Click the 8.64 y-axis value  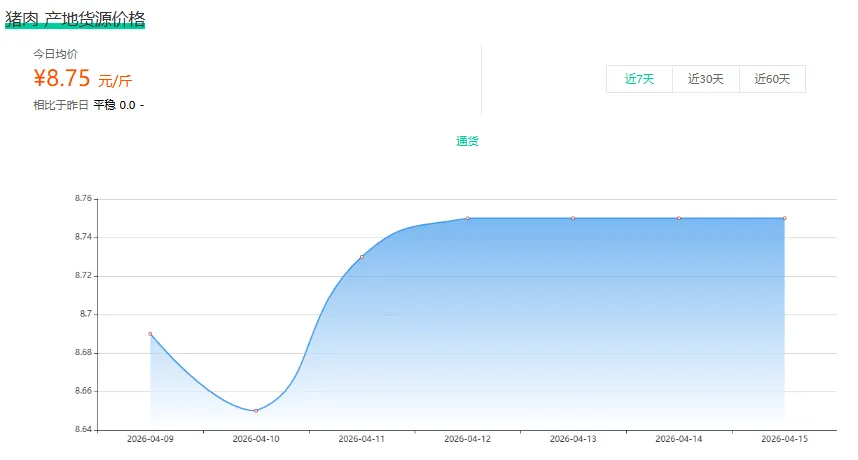point(83,429)
